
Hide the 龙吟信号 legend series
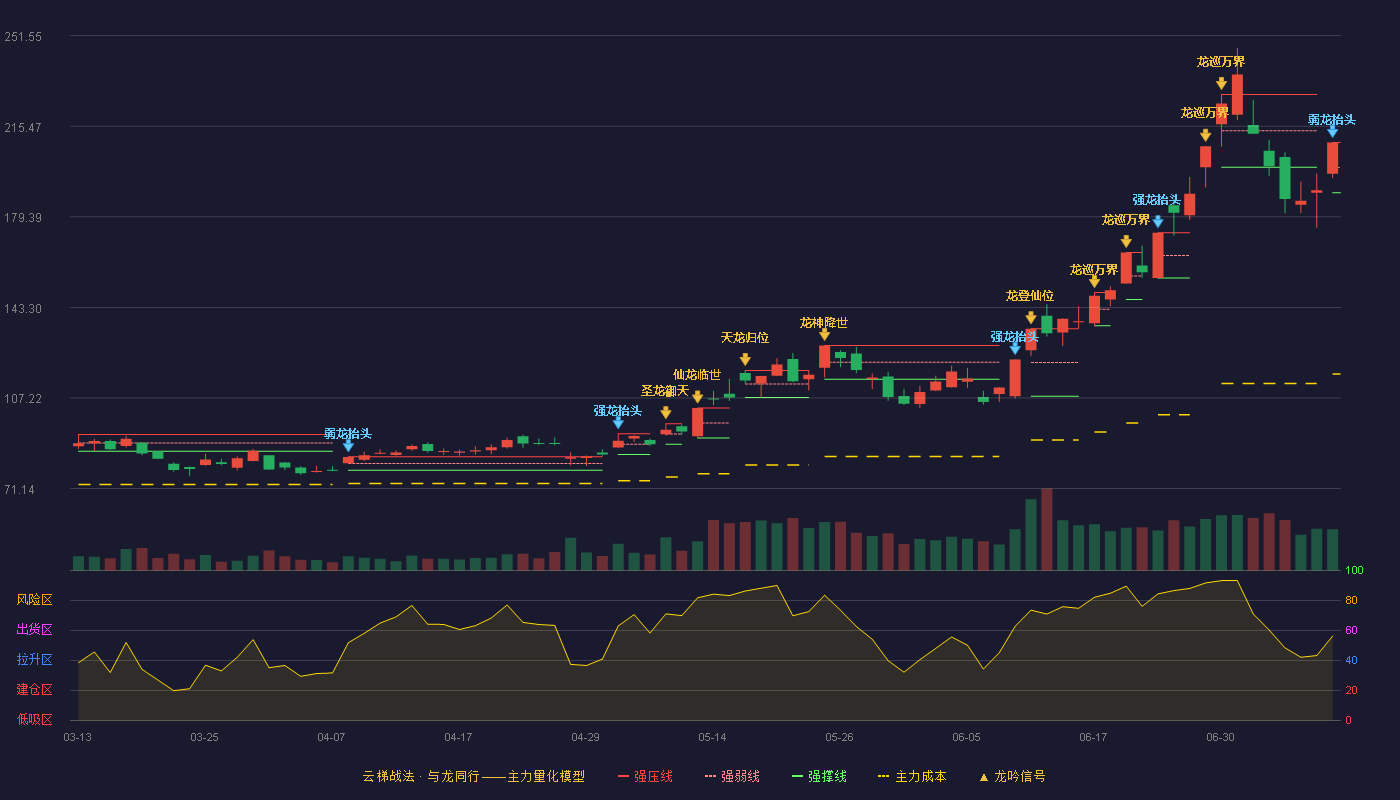(x=1012, y=776)
